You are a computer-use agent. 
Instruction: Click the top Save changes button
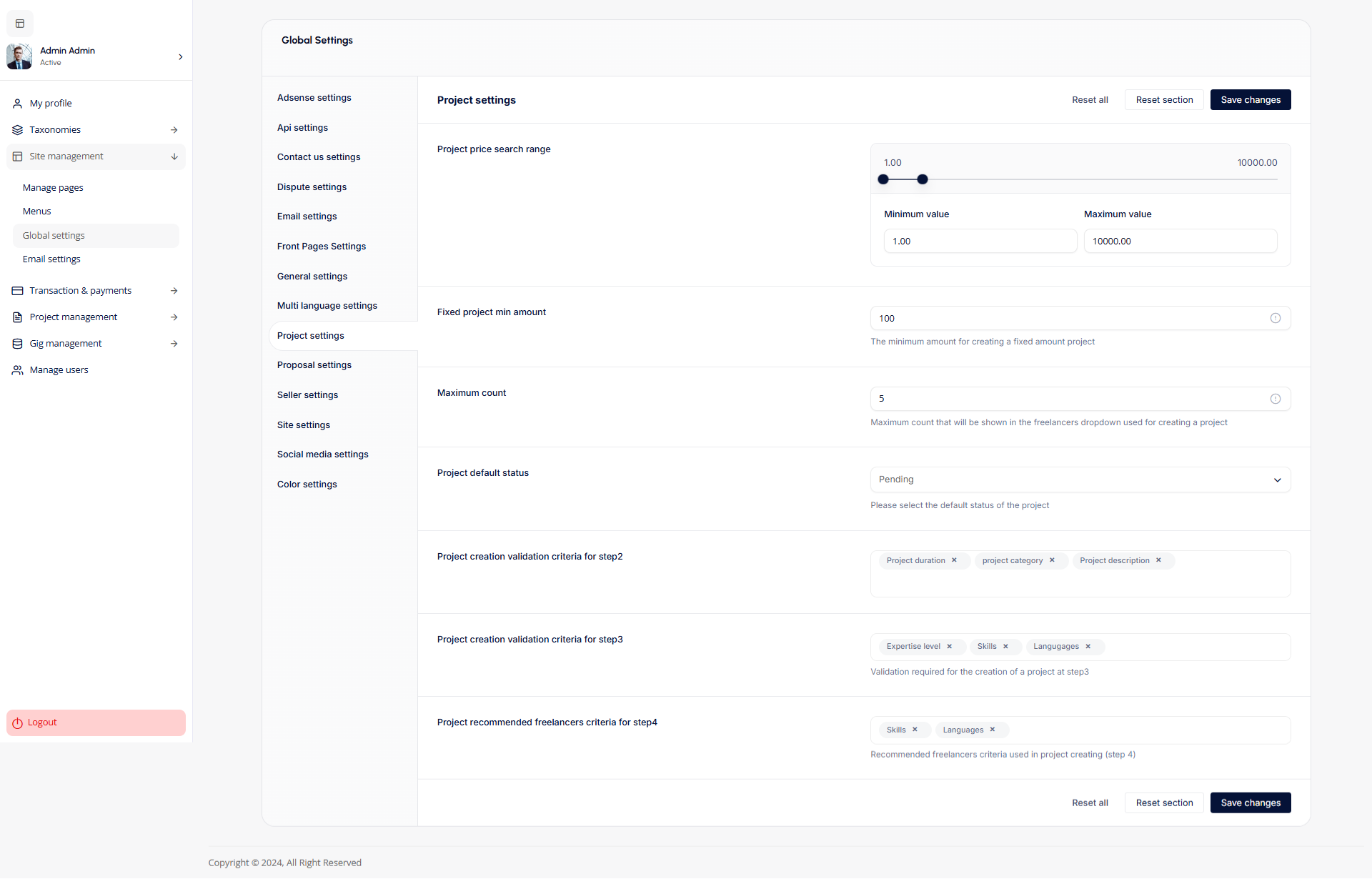pyautogui.click(x=1250, y=100)
